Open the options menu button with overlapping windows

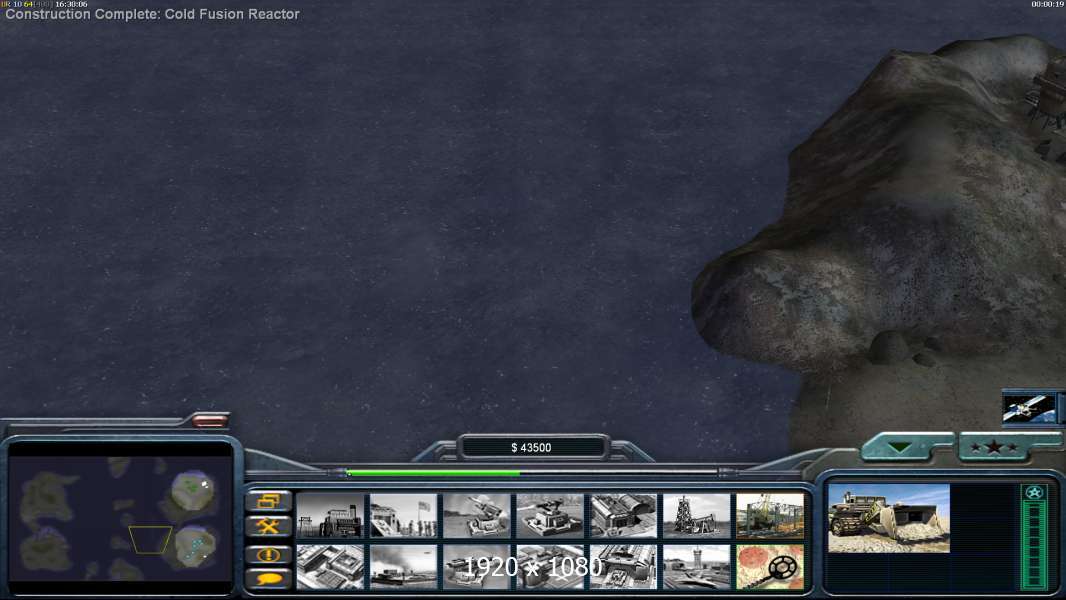269,501
